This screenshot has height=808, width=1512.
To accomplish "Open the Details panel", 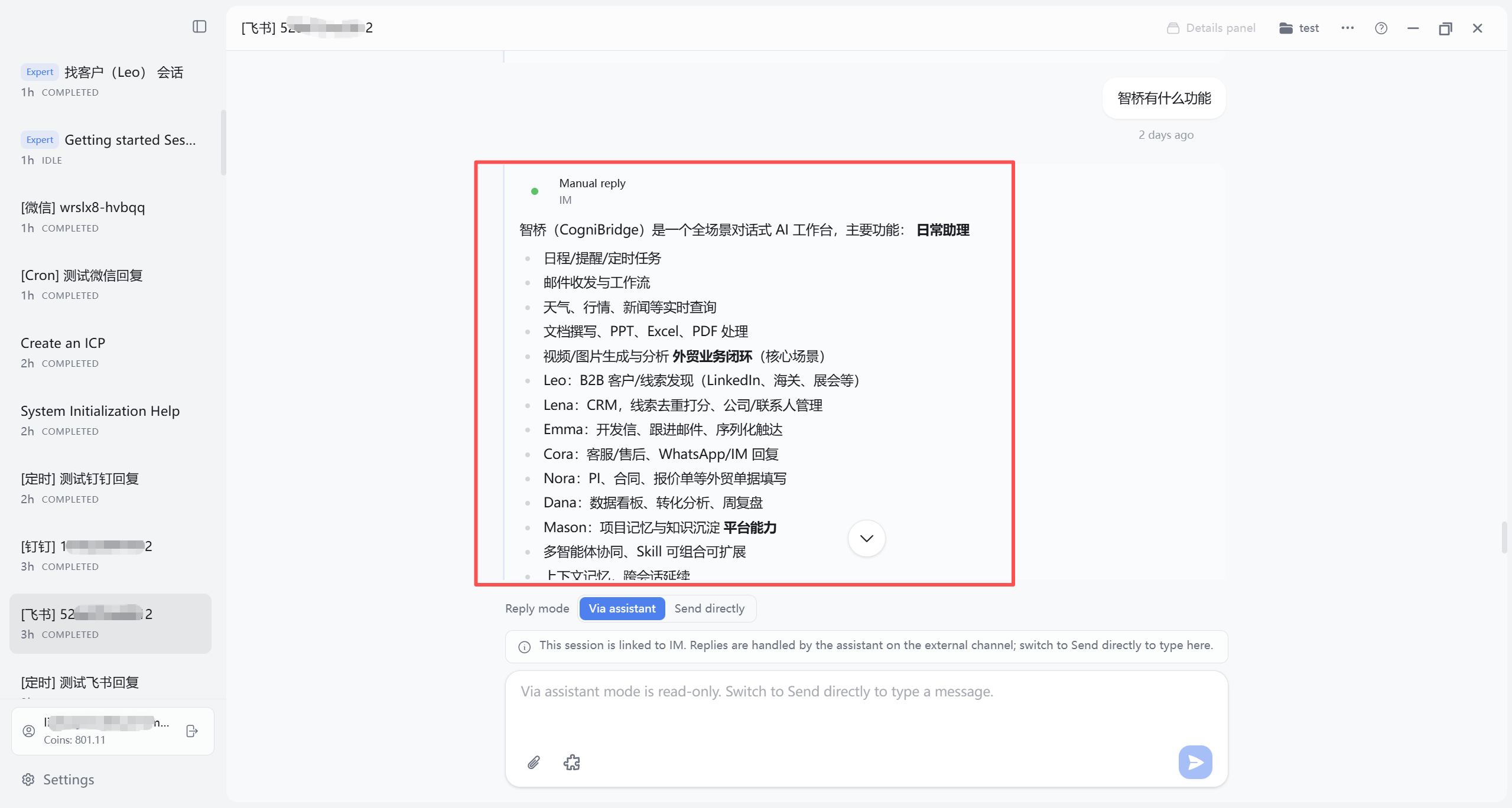I will [x=1211, y=28].
